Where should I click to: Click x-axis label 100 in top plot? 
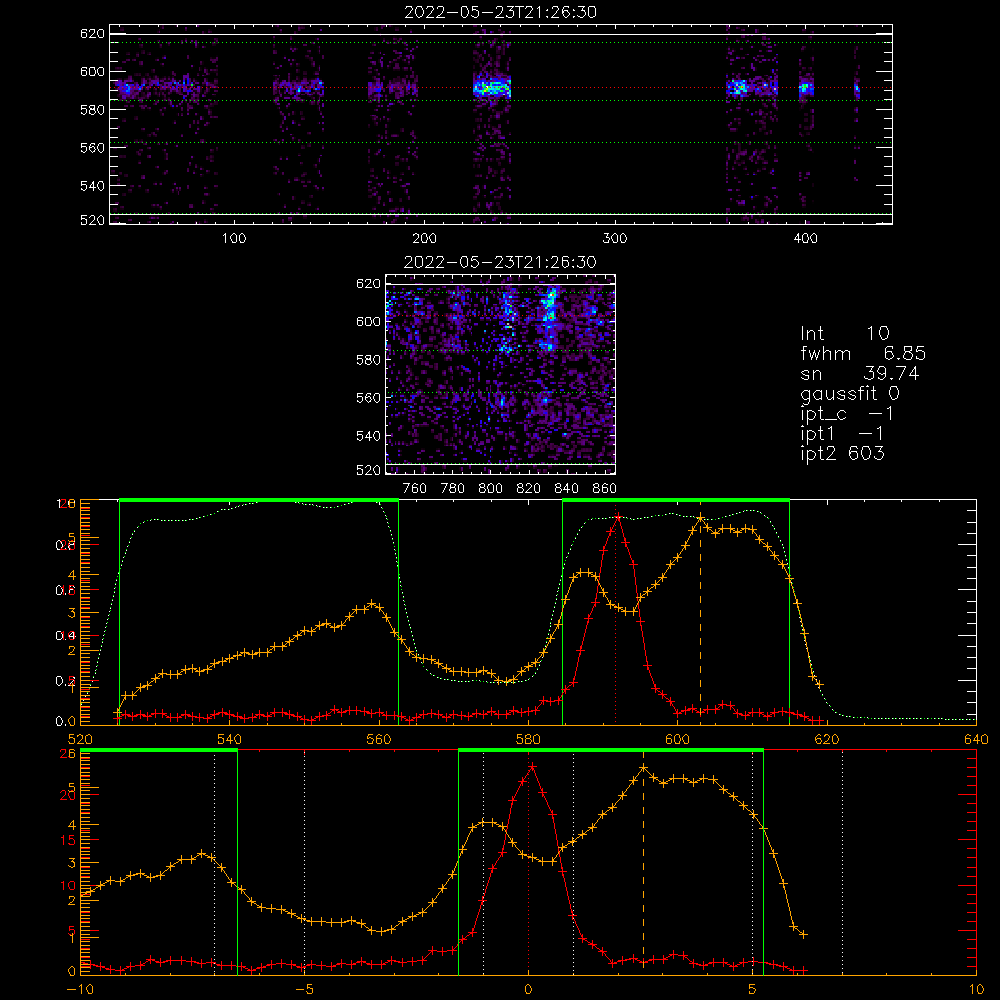tap(234, 239)
